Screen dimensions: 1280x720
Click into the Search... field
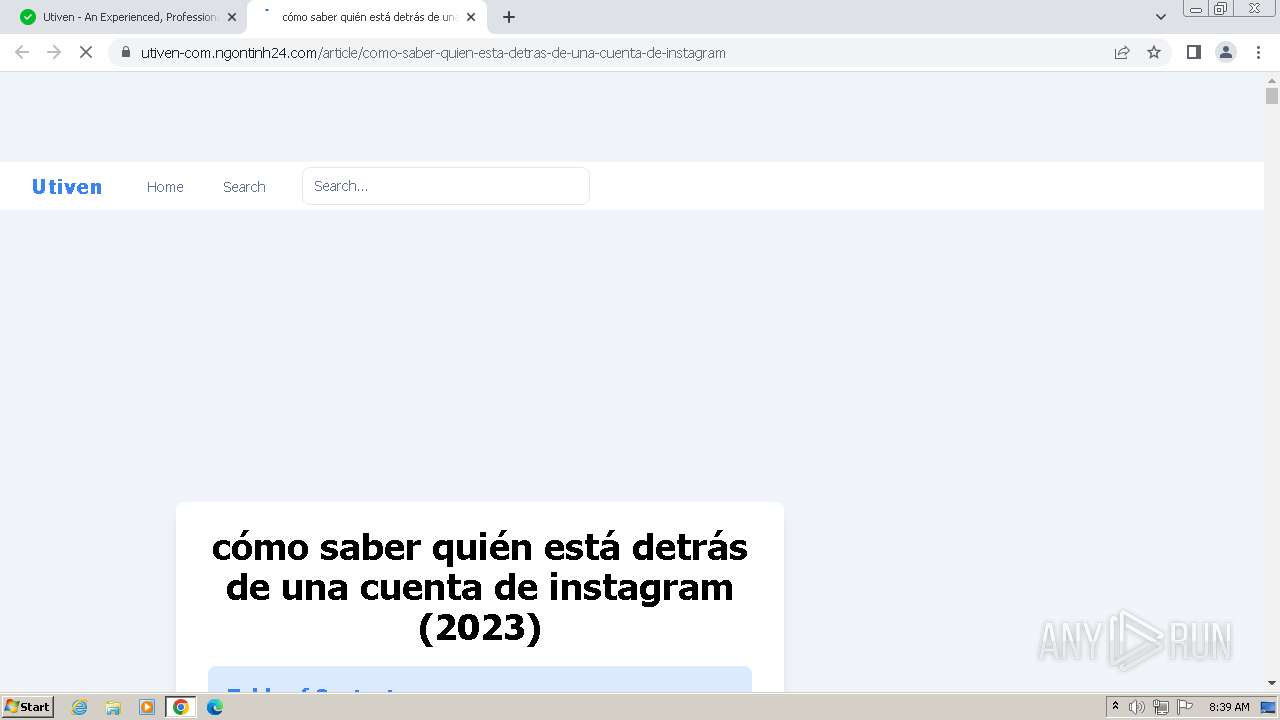[446, 186]
